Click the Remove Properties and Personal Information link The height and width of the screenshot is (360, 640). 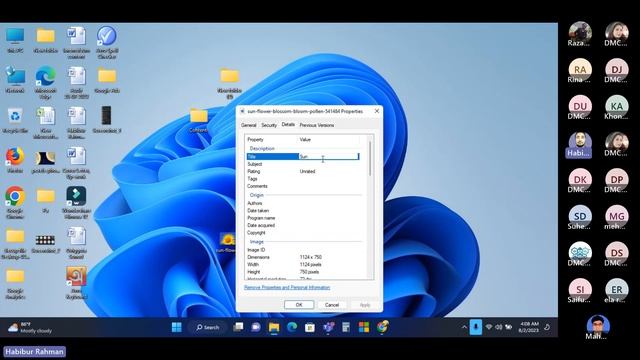tap(287, 287)
